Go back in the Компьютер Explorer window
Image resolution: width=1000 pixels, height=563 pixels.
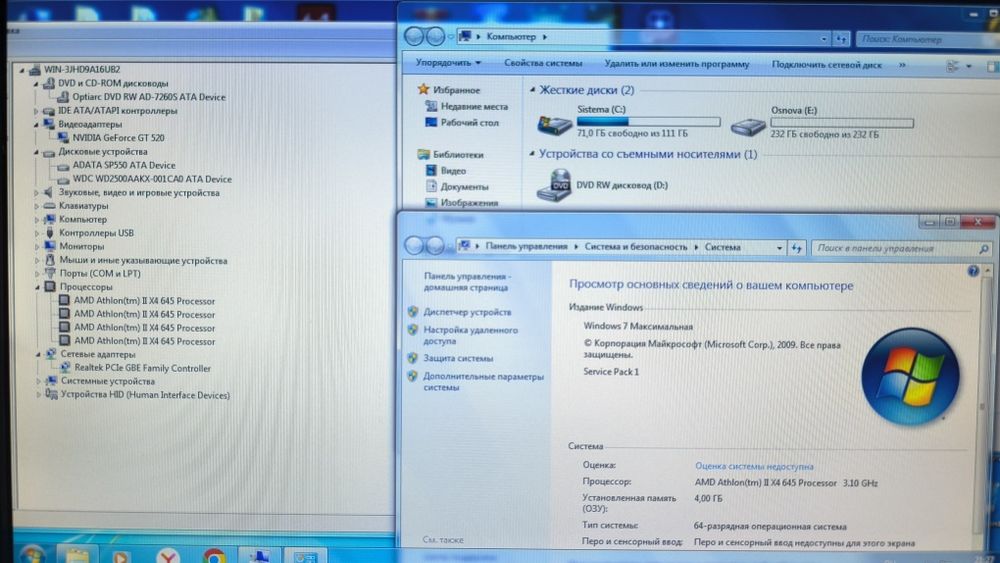coord(414,36)
